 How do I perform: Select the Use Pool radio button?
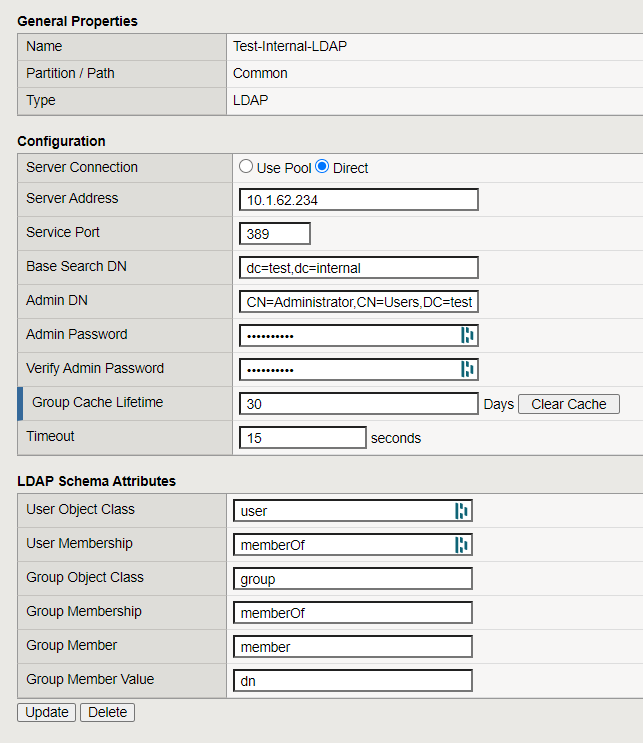[x=246, y=167]
